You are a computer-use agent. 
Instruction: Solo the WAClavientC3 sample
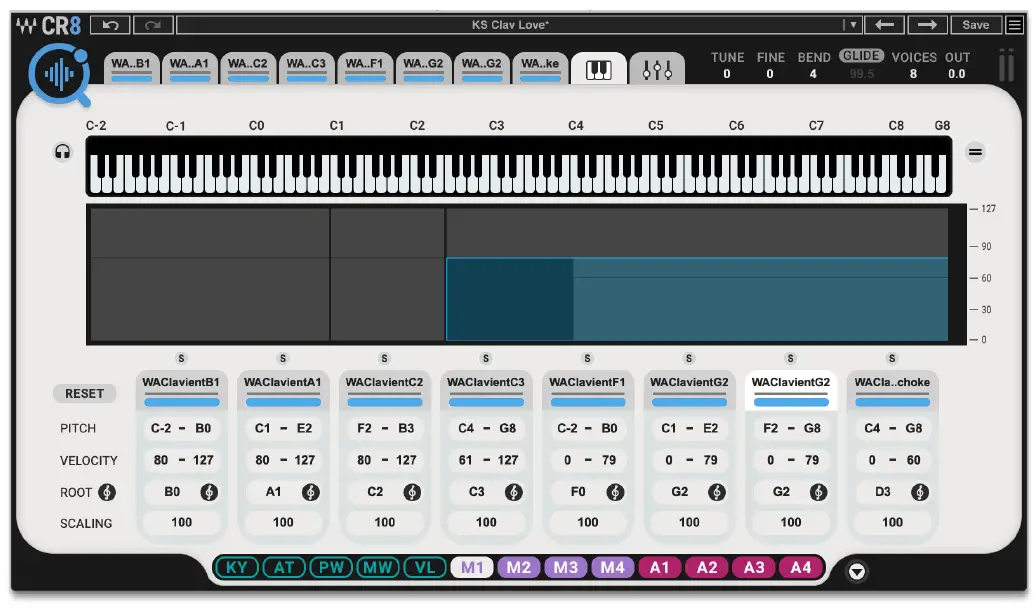(x=486, y=357)
